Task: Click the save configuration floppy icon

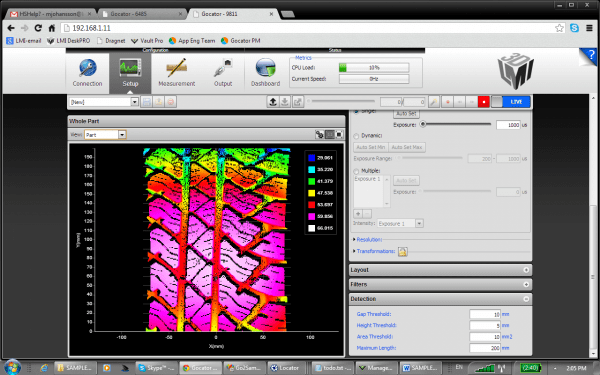Action: 147,102
